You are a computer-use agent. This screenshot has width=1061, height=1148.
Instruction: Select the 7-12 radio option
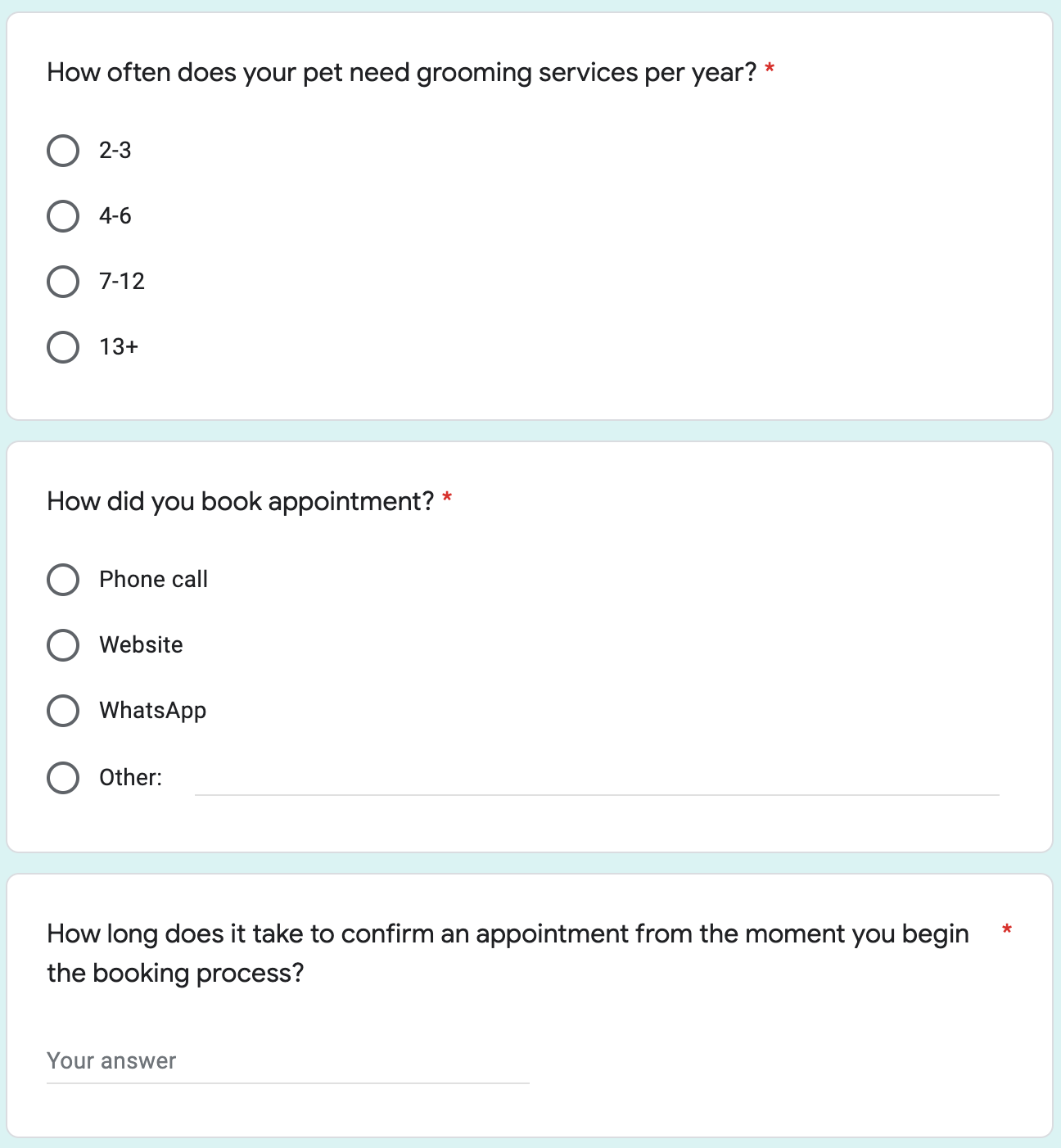(x=63, y=282)
